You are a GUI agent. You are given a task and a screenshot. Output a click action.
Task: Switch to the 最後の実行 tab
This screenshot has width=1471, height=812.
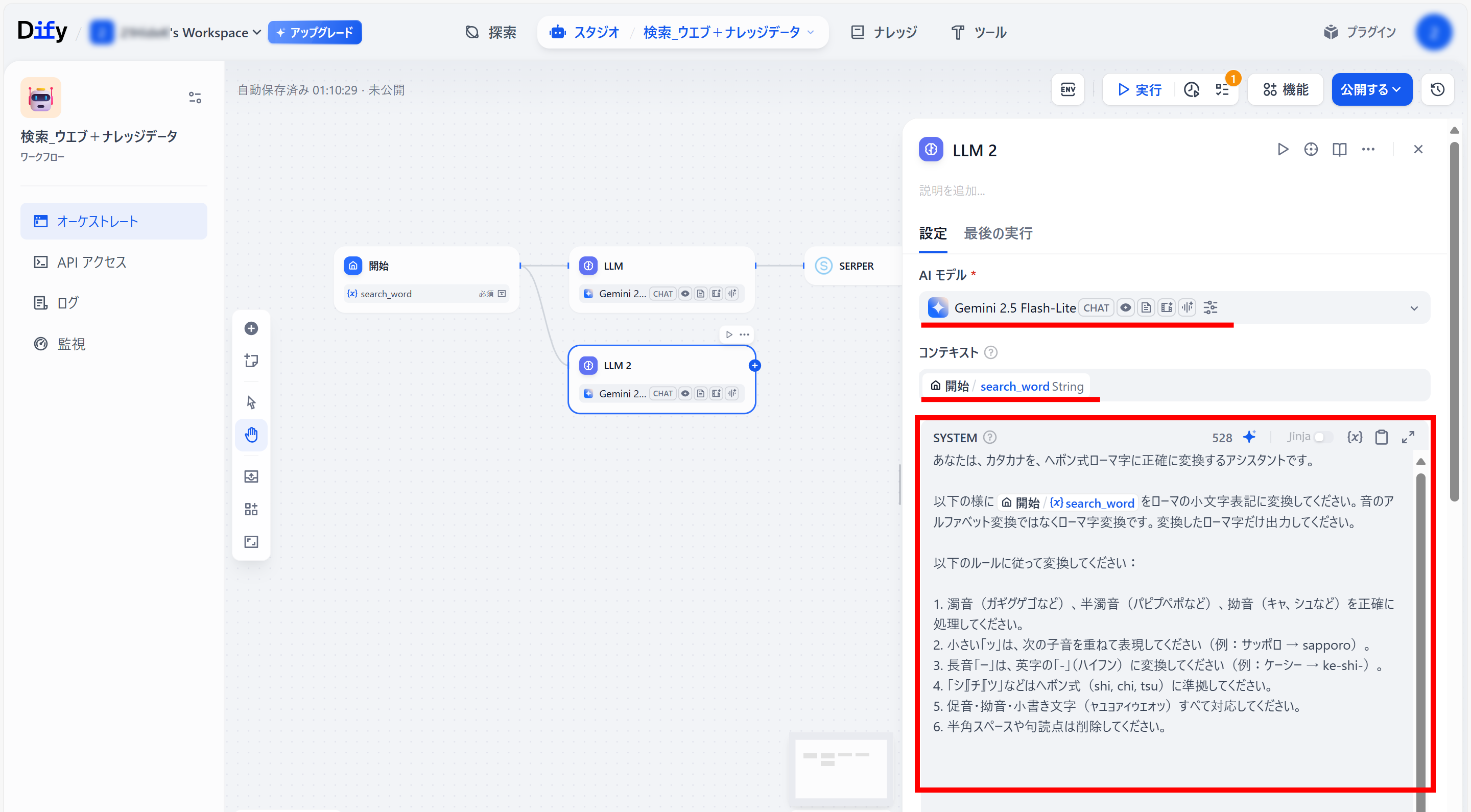pyautogui.click(x=998, y=233)
